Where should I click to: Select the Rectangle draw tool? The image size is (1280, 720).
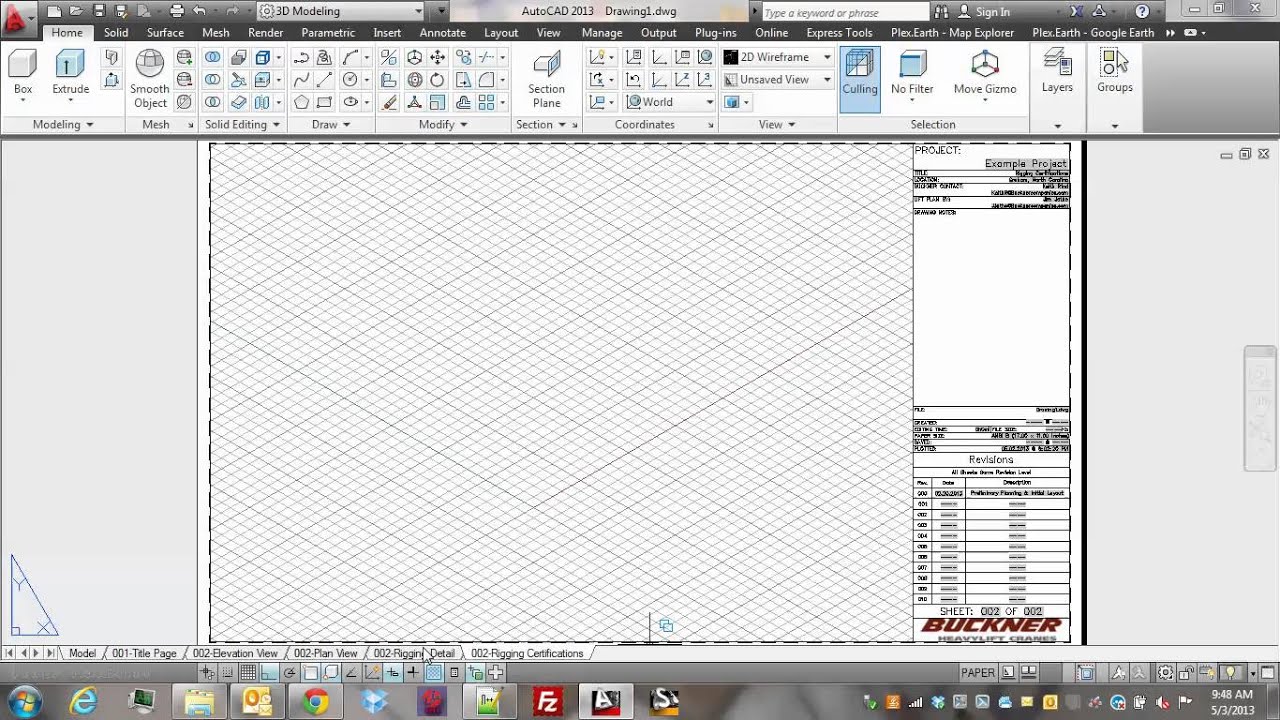pyautogui.click(x=325, y=102)
